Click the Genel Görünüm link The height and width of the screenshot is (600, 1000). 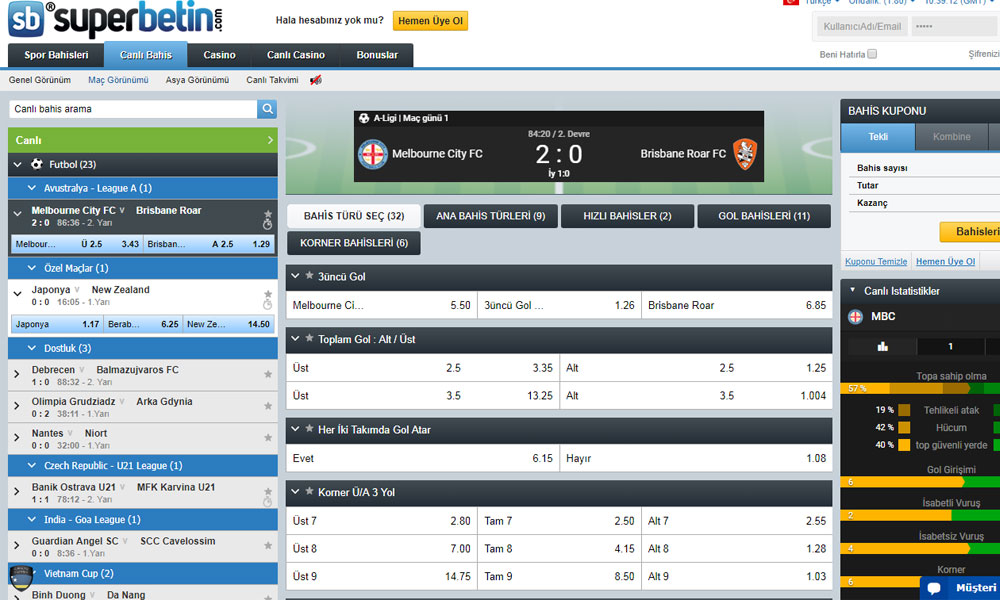(x=40, y=80)
